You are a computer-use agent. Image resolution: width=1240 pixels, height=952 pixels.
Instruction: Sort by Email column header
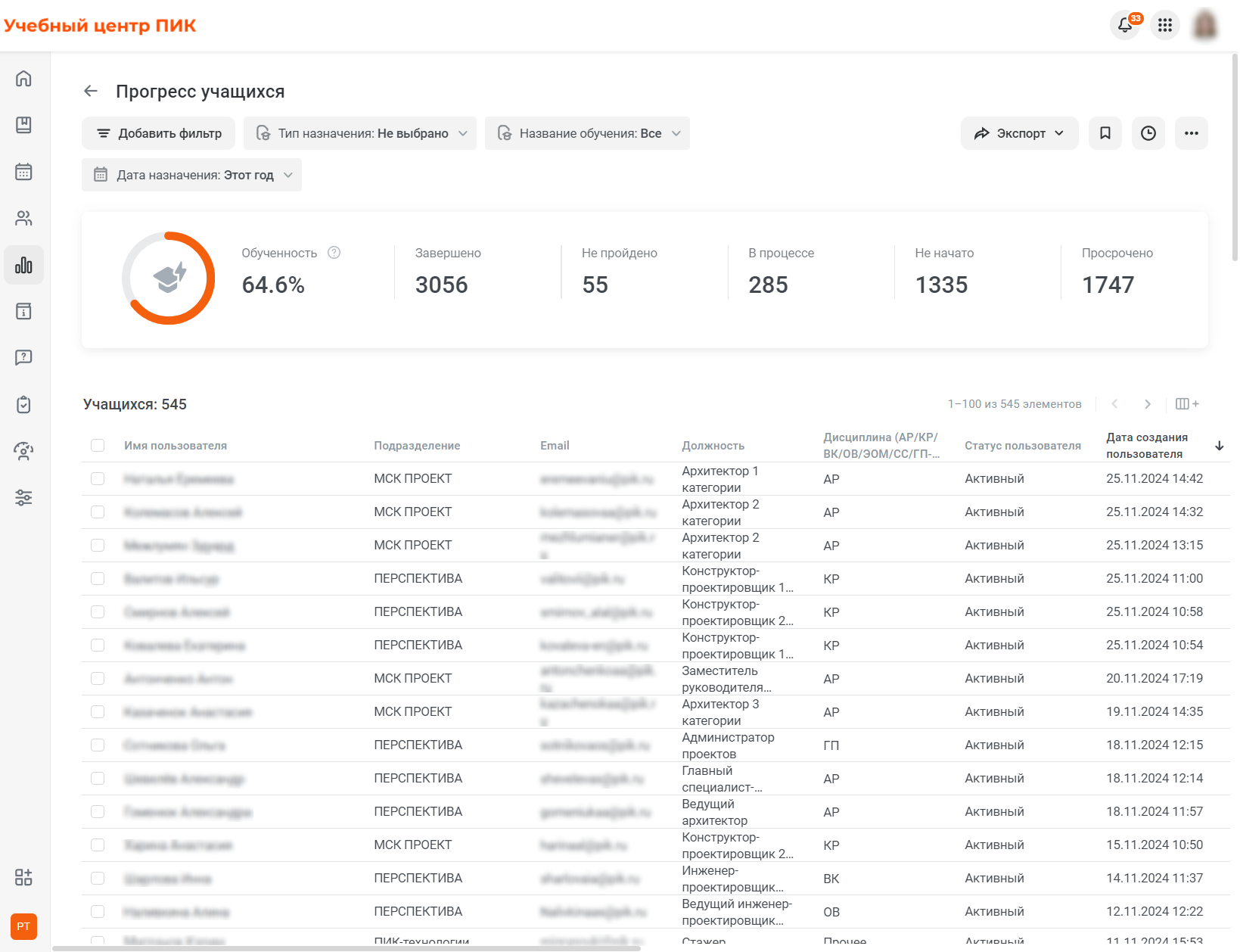click(555, 446)
